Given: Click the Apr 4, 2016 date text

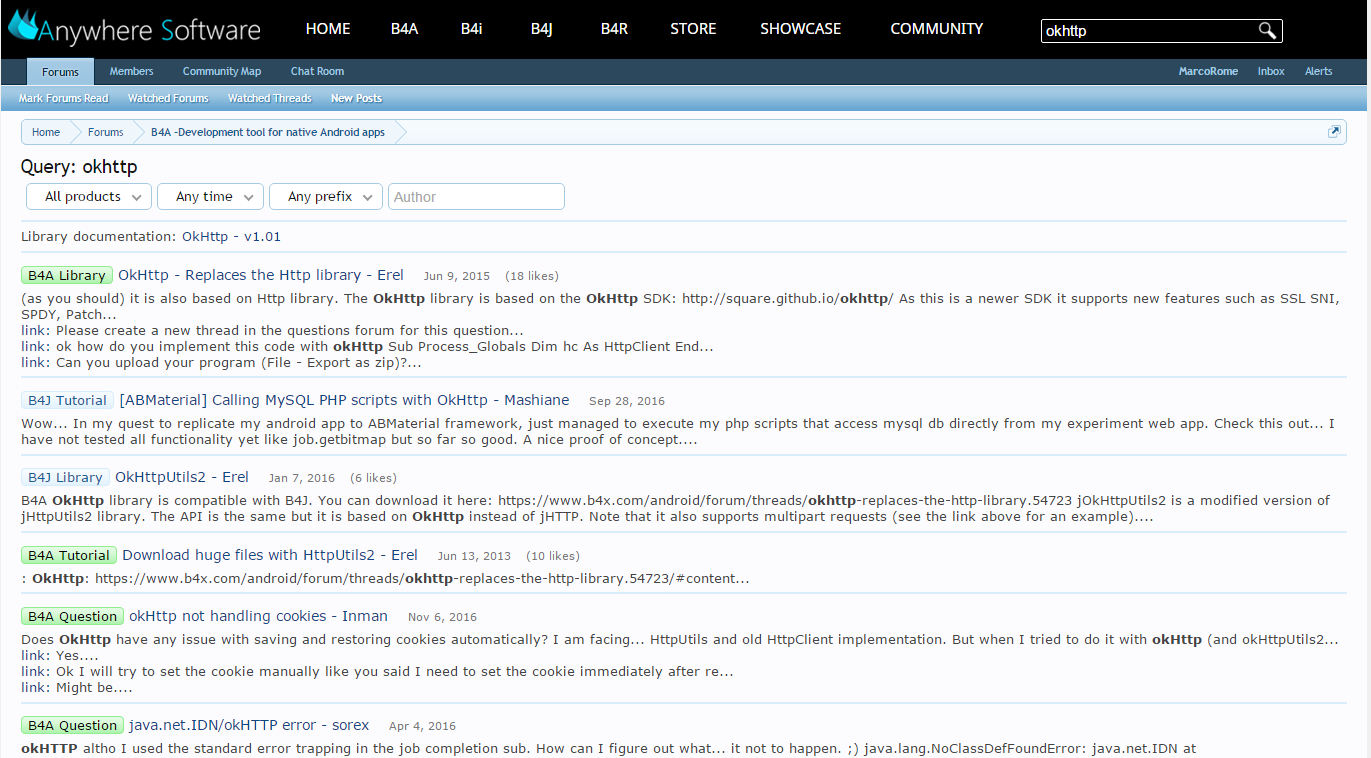Looking at the screenshot, I should click(x=422, y=726).
